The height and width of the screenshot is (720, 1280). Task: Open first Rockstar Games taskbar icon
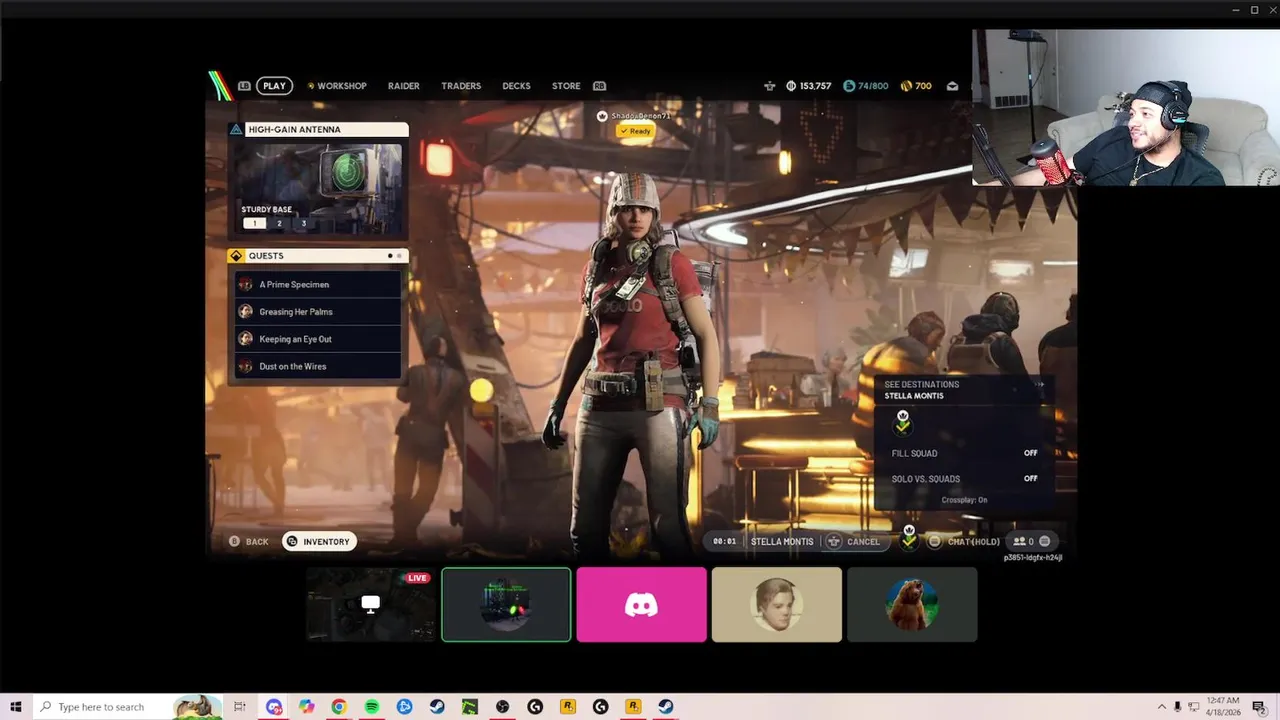[x=567, y=707]
